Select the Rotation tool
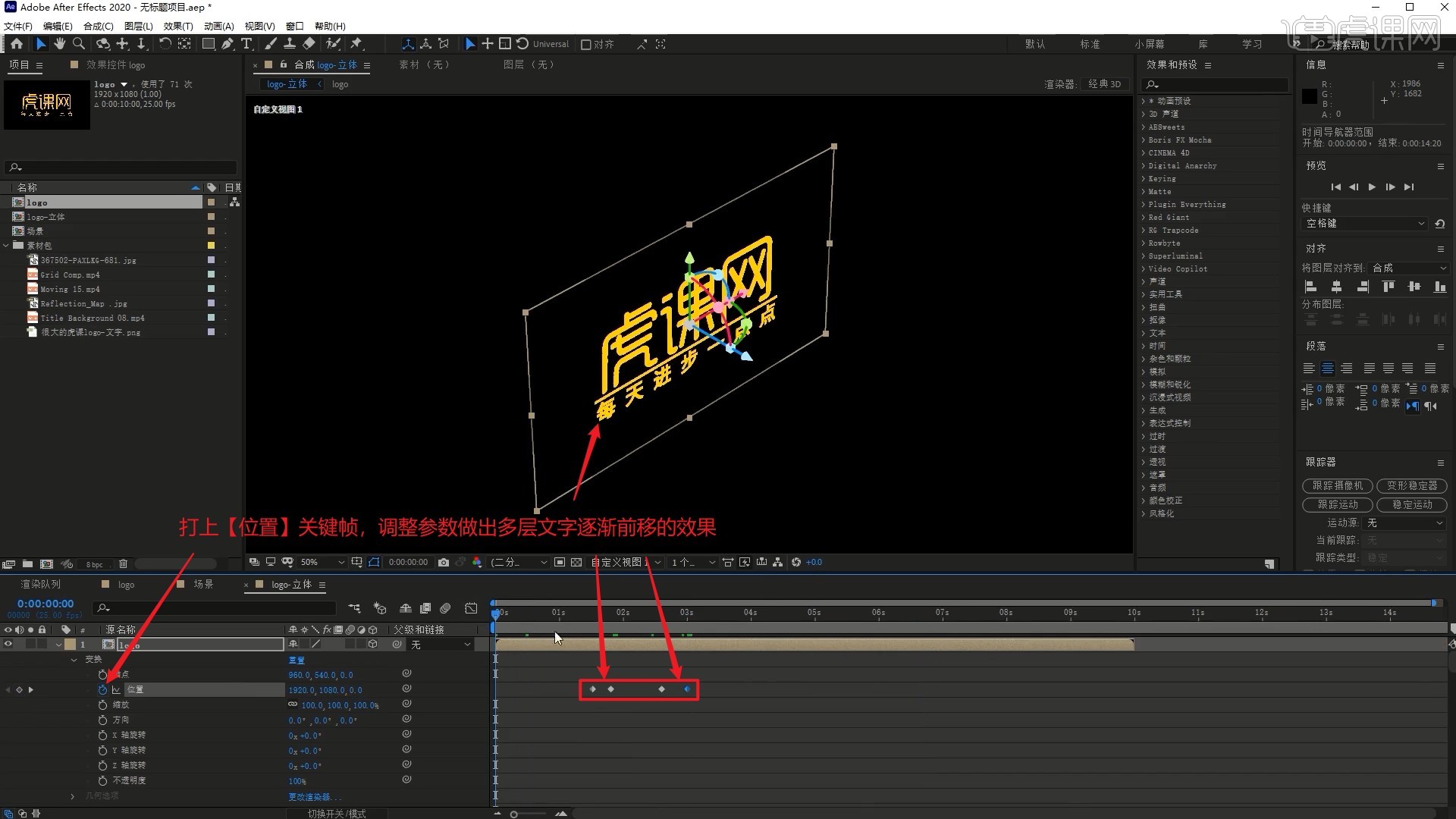This screenshot has height=819, width=1456. (165, 44)
